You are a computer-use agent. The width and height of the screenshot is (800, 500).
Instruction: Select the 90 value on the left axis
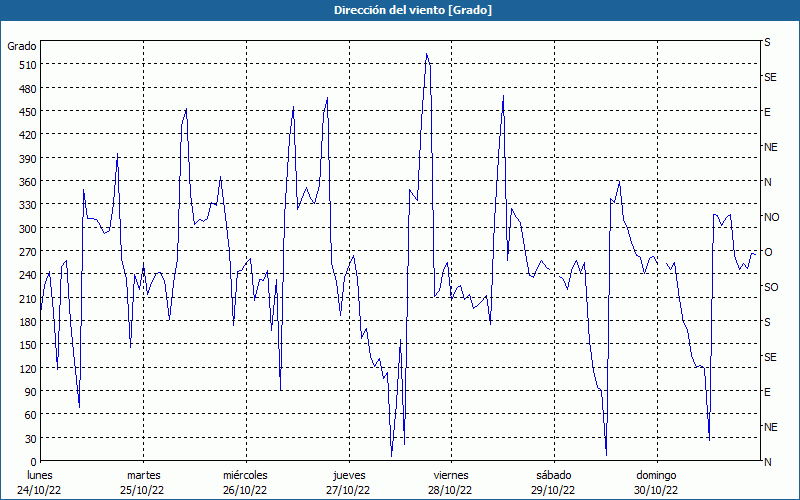pos(30,391)
